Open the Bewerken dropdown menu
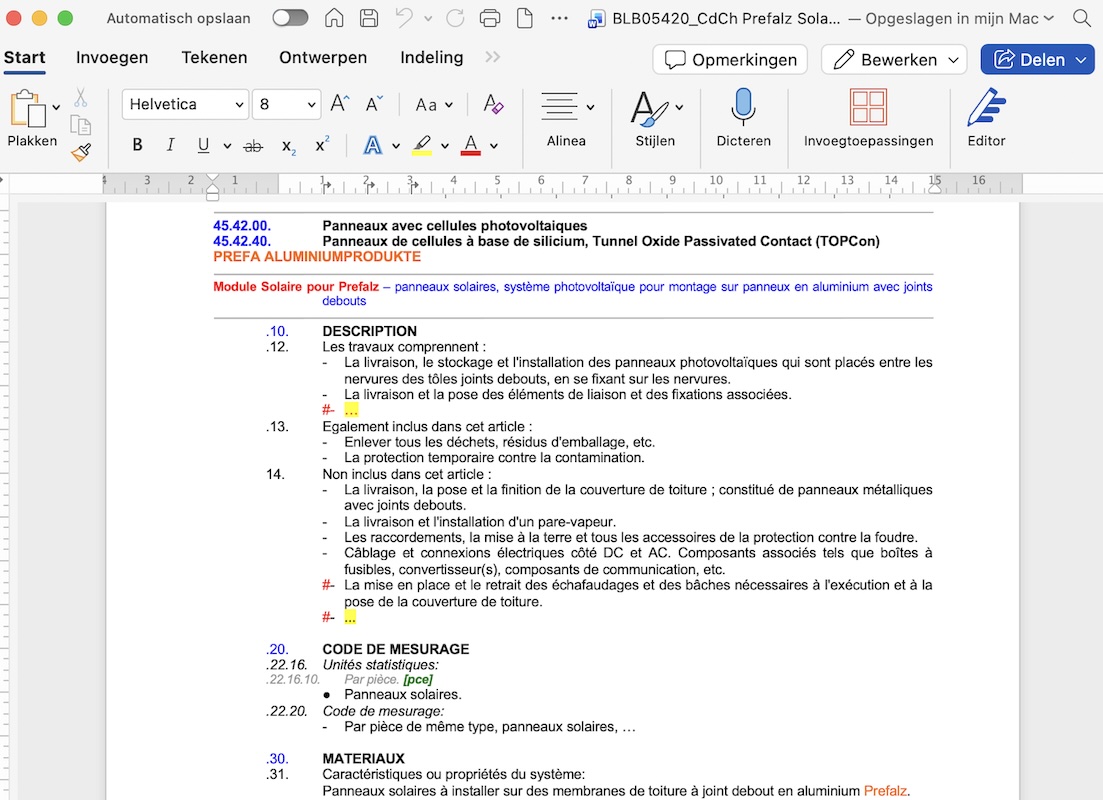 tap(893, 59)
